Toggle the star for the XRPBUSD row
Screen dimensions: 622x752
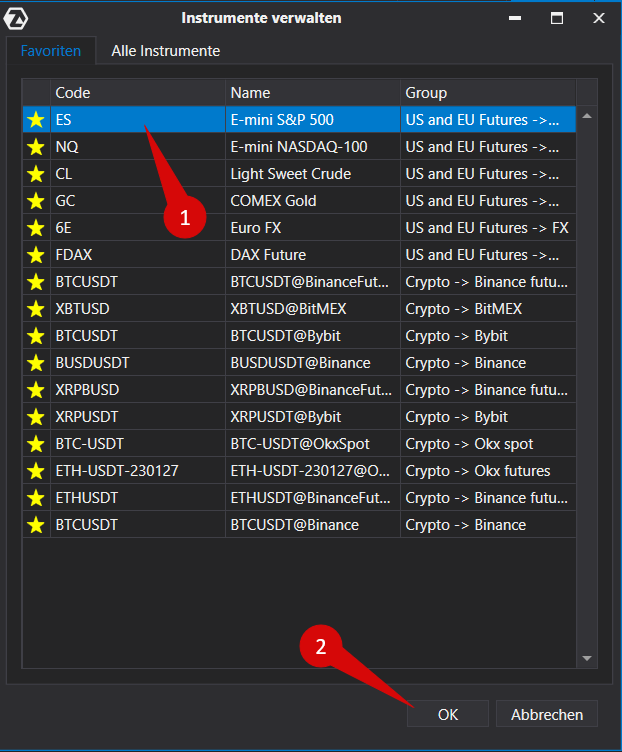tap(36, 390)
